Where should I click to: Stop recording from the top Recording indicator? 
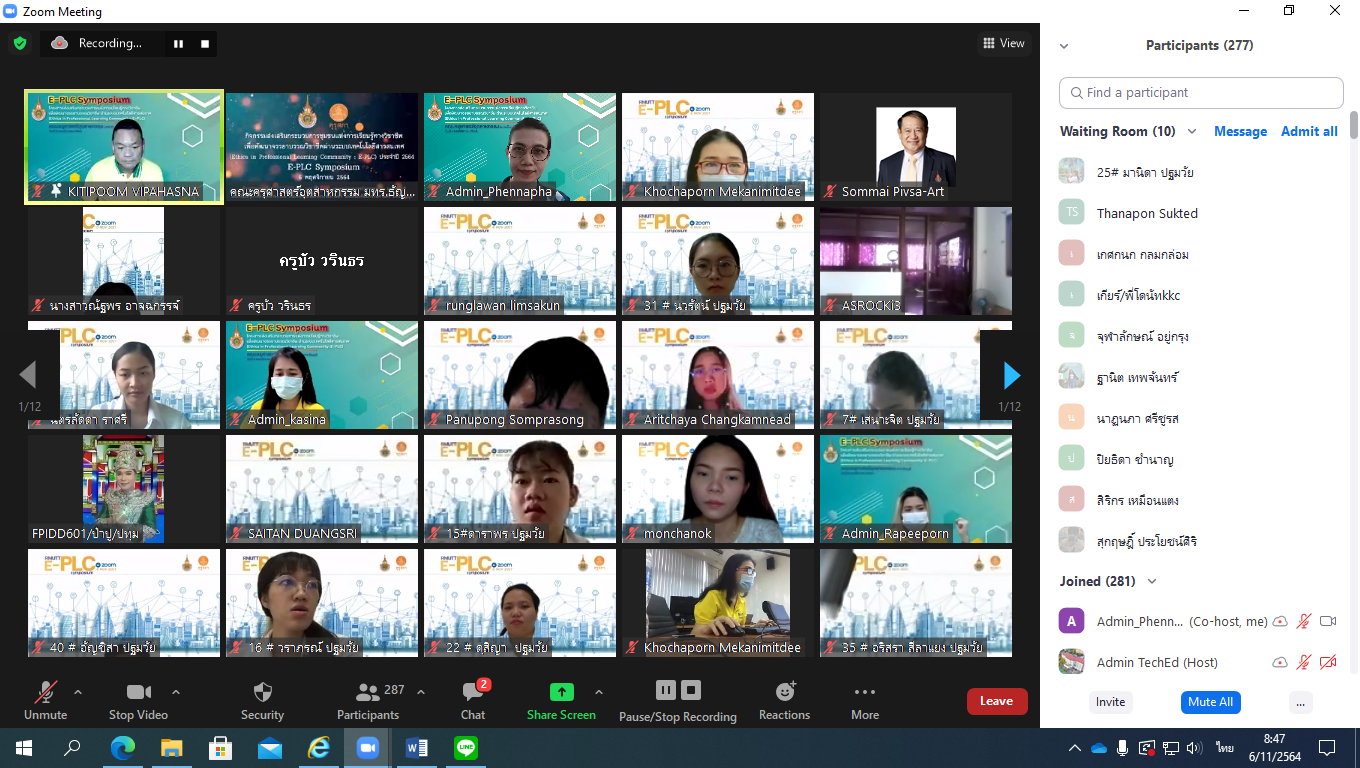click(x=205, y=43)
